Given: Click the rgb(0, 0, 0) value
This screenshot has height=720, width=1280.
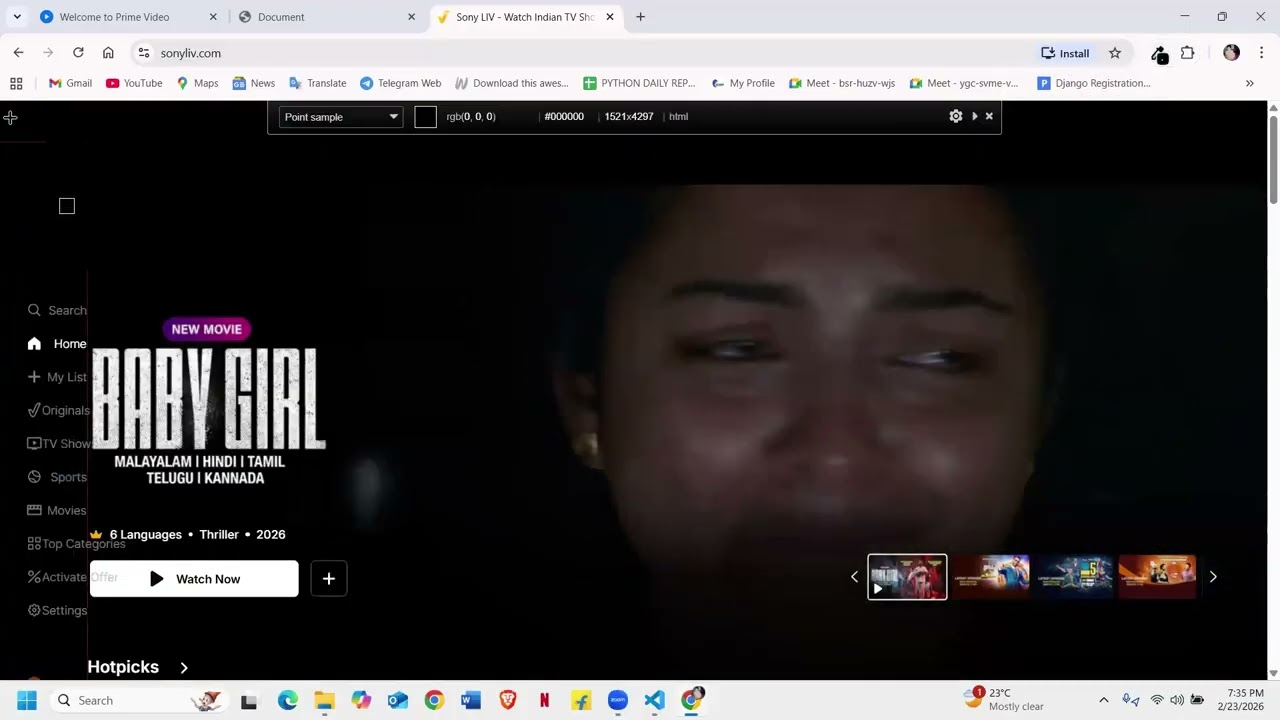Looking at the screenshot, I should tap(471, 117).
